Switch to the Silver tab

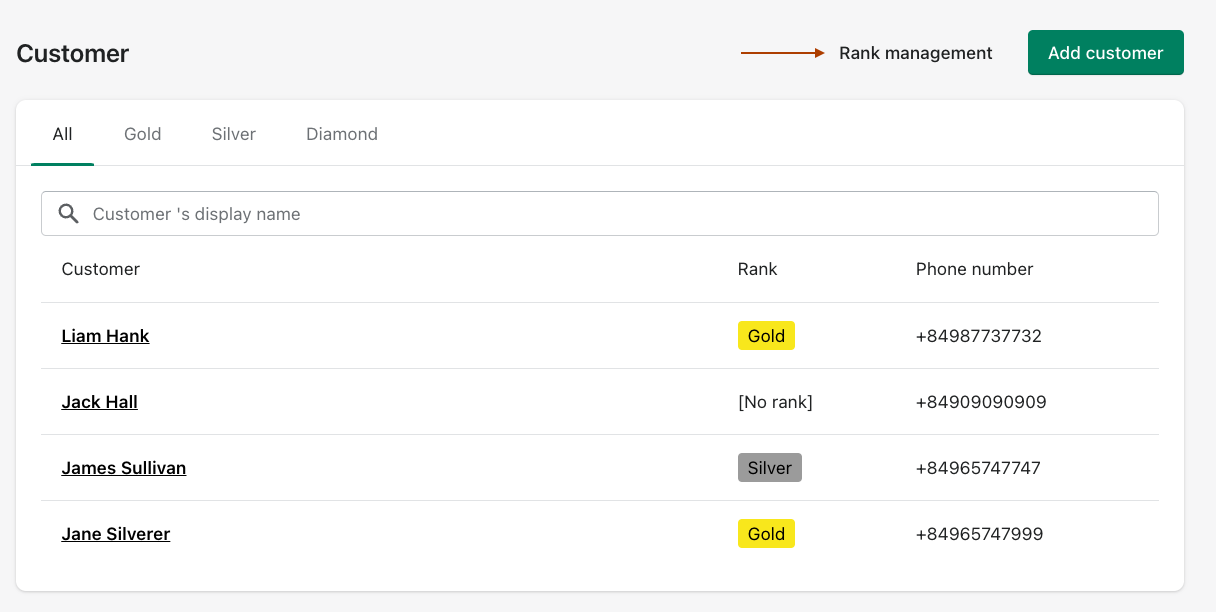pos(234,134)
